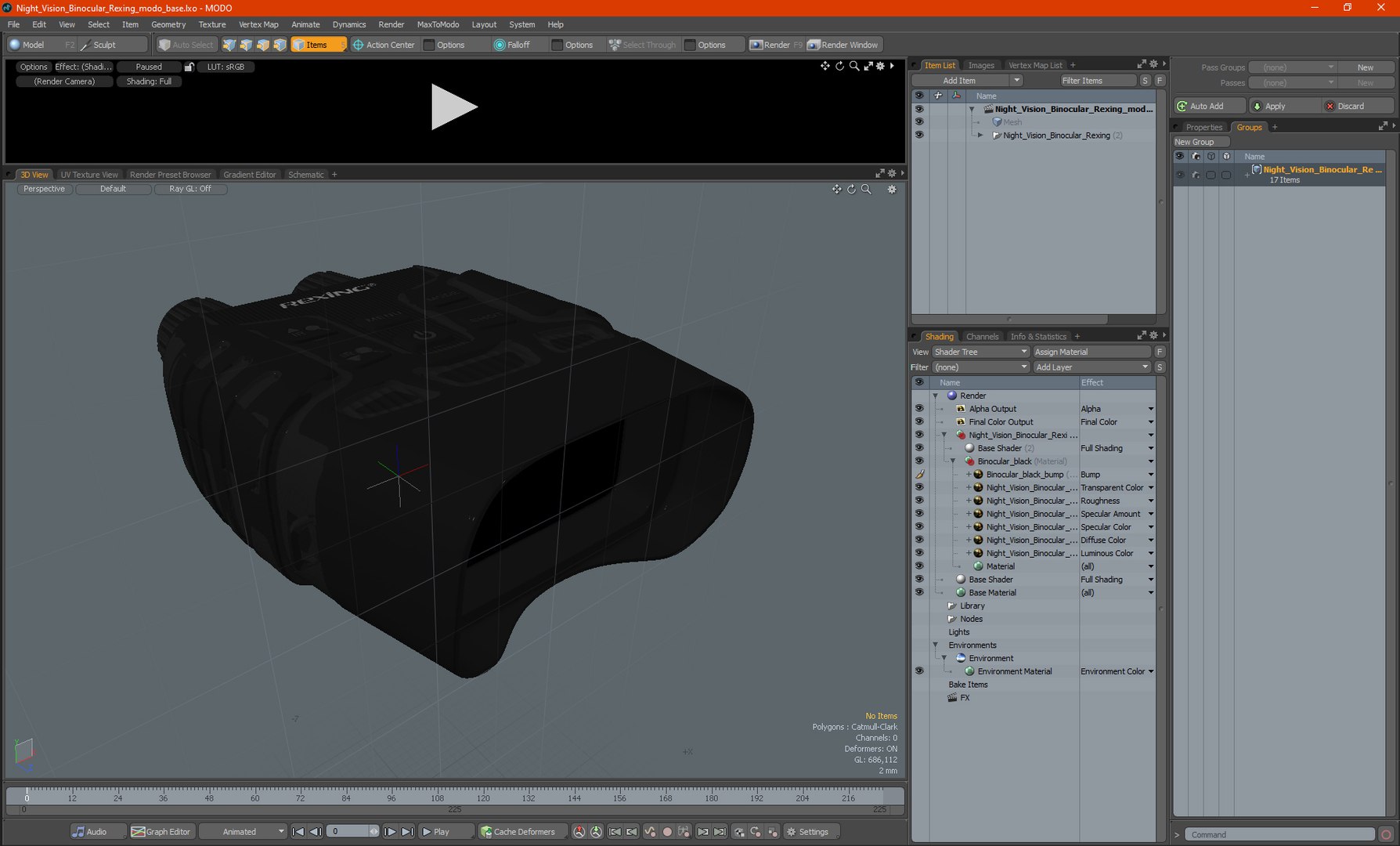Collapse Binocular_black material group
Image resolution: width=1400 pixels, height=846 pixels.
coord(953,461)
